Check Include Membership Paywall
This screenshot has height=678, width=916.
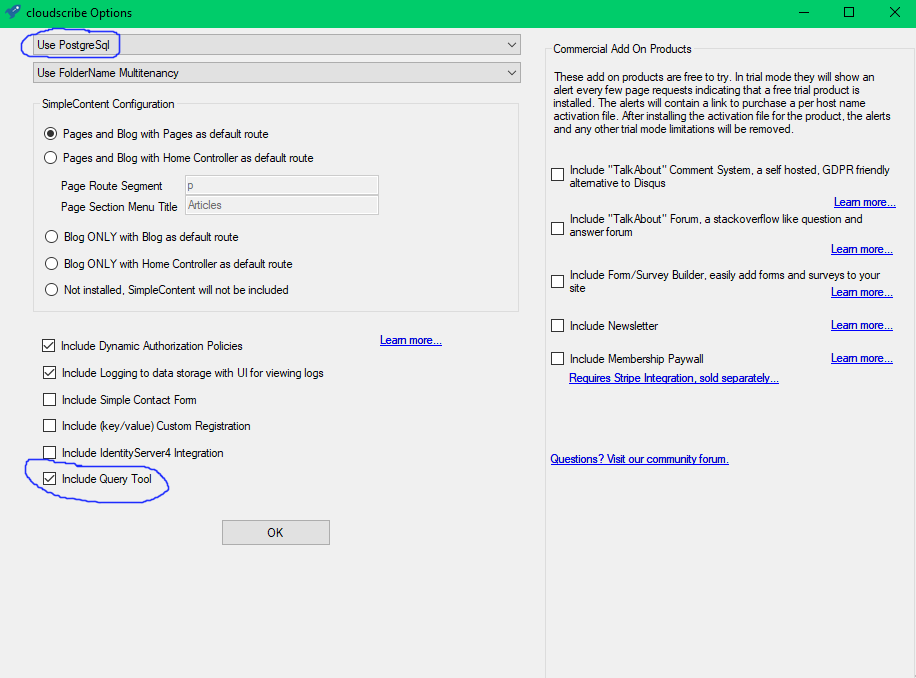558,358
